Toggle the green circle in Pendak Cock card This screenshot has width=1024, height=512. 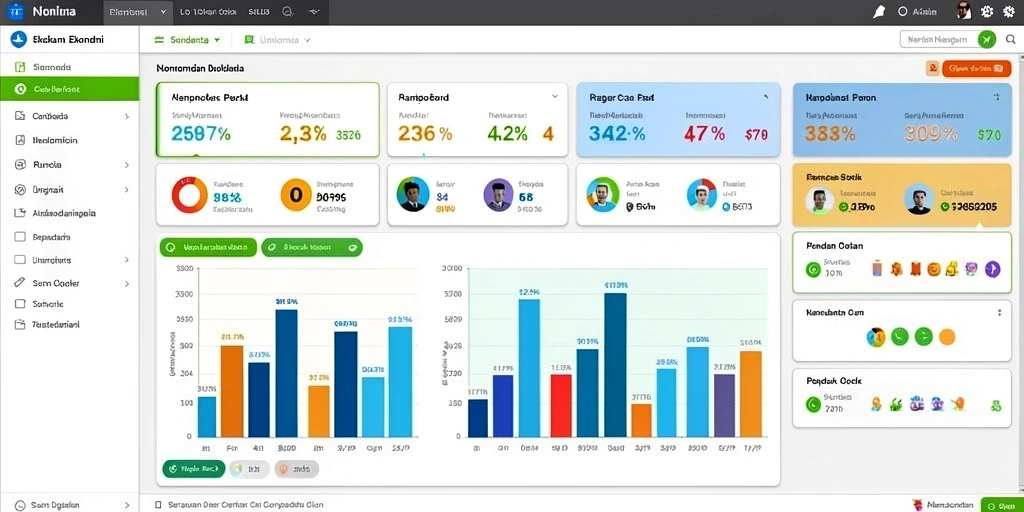(813, 405)
